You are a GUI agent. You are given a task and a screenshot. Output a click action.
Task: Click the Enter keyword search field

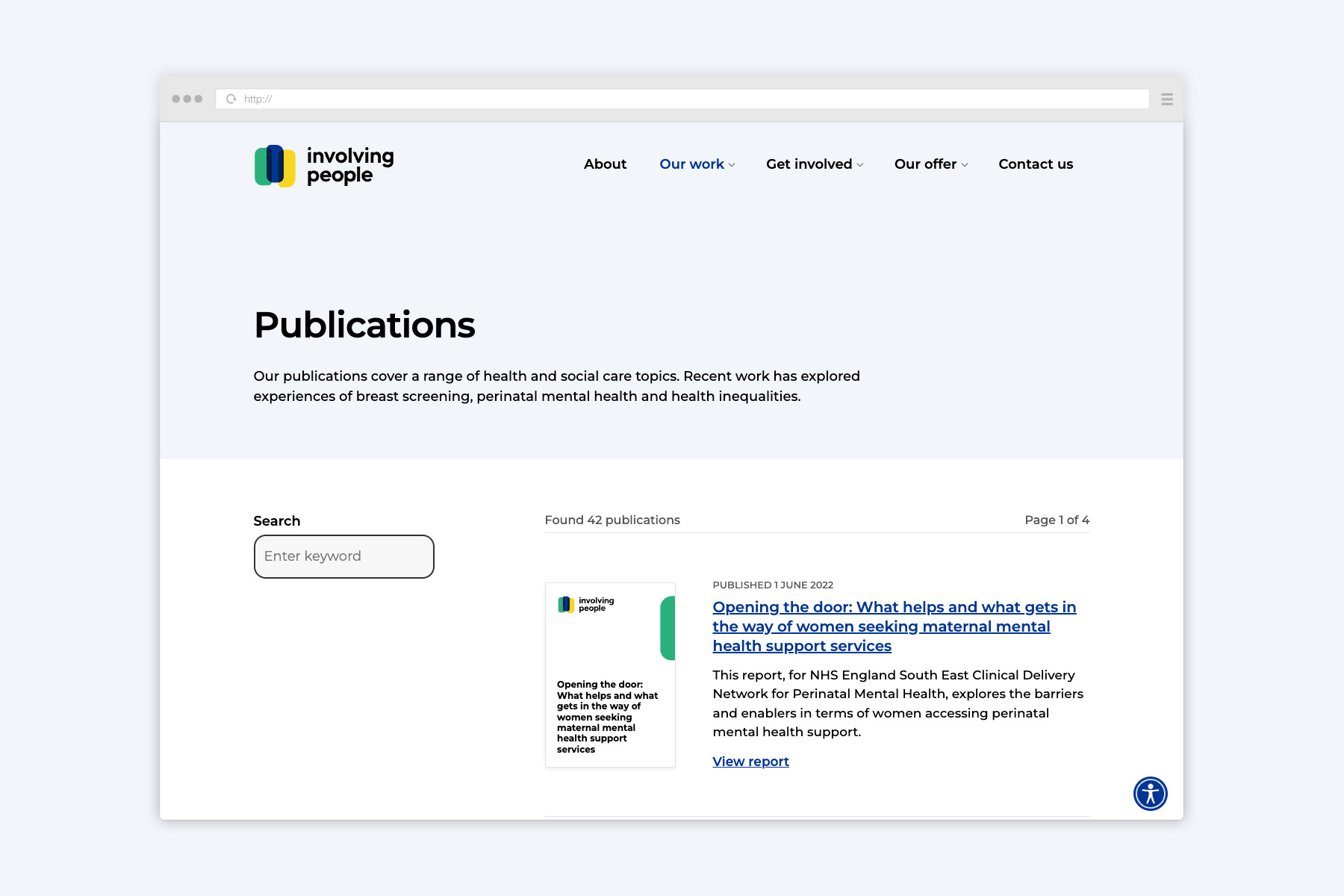pyautogui.click(x=344, y=556)
